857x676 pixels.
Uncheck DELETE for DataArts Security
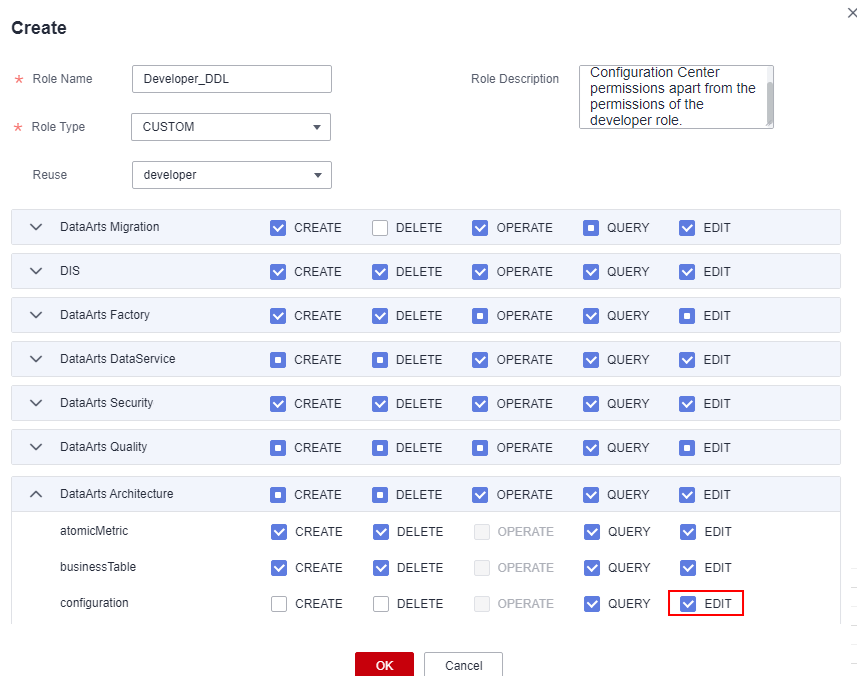click(380, 404)
